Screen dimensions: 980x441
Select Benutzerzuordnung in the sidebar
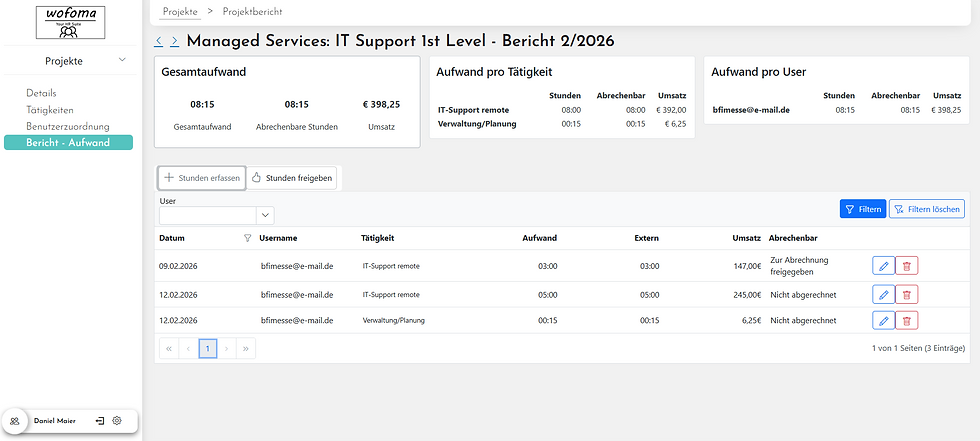click(x=68, y=127)
